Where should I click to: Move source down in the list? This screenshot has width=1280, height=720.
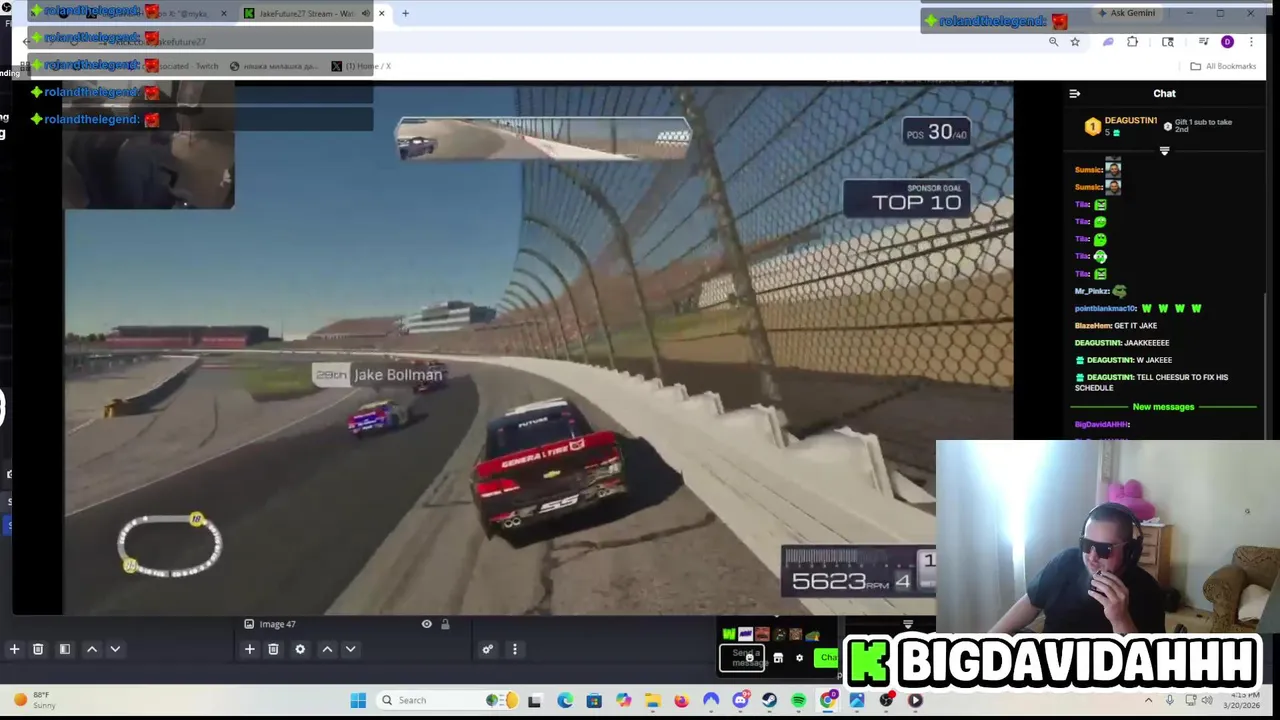click(x=350, y=649)
